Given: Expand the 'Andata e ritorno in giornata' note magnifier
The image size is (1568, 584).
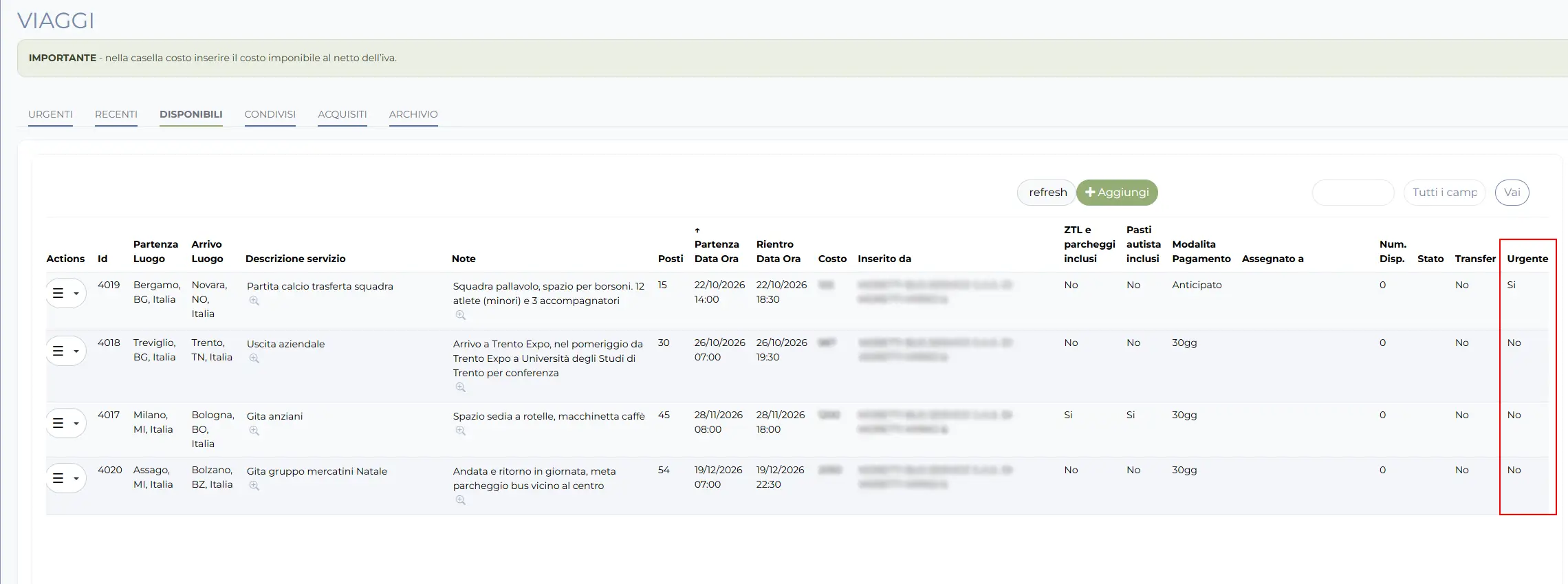Looking at the screenshot, I should [461, 500].
